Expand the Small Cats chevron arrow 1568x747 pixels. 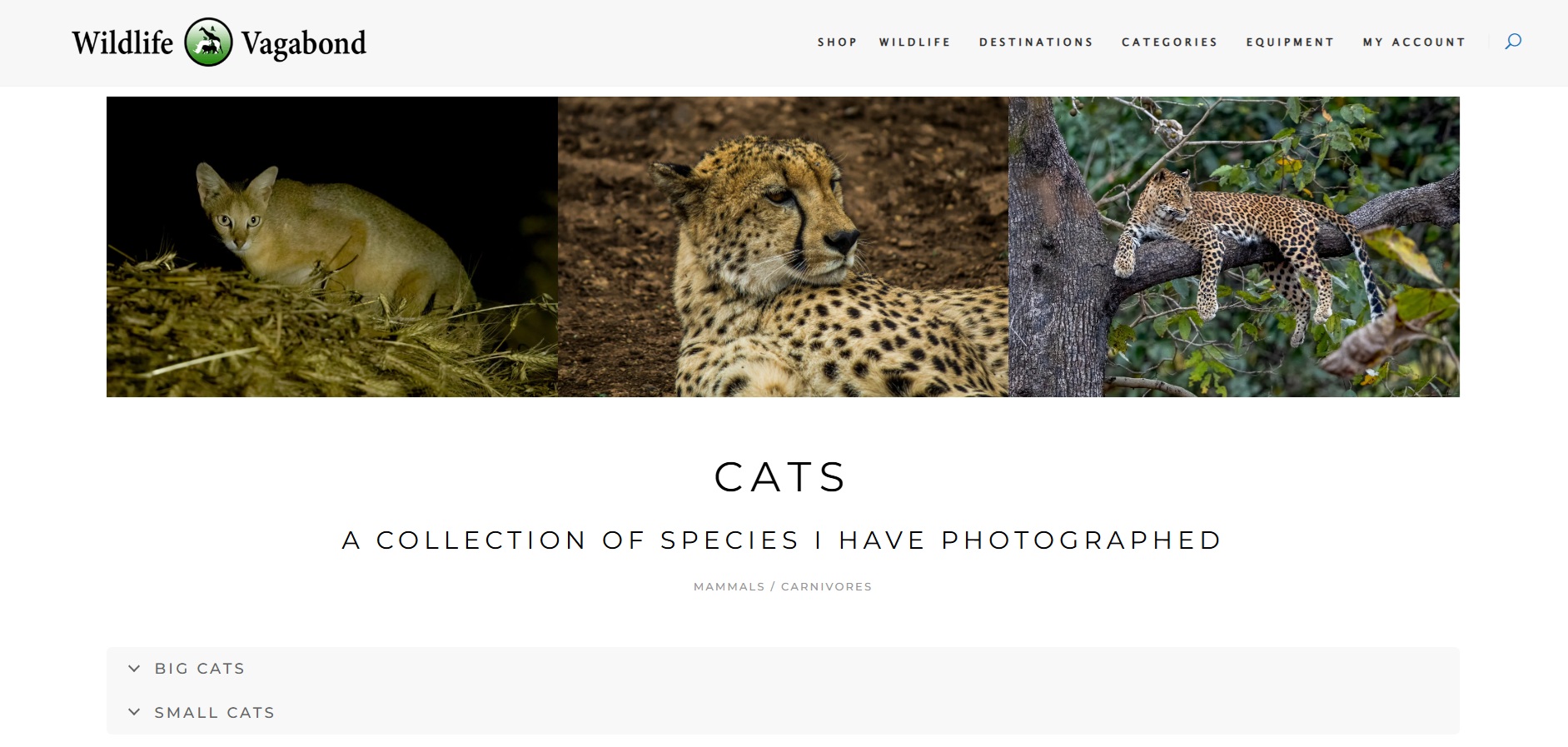tap(134, 712)
